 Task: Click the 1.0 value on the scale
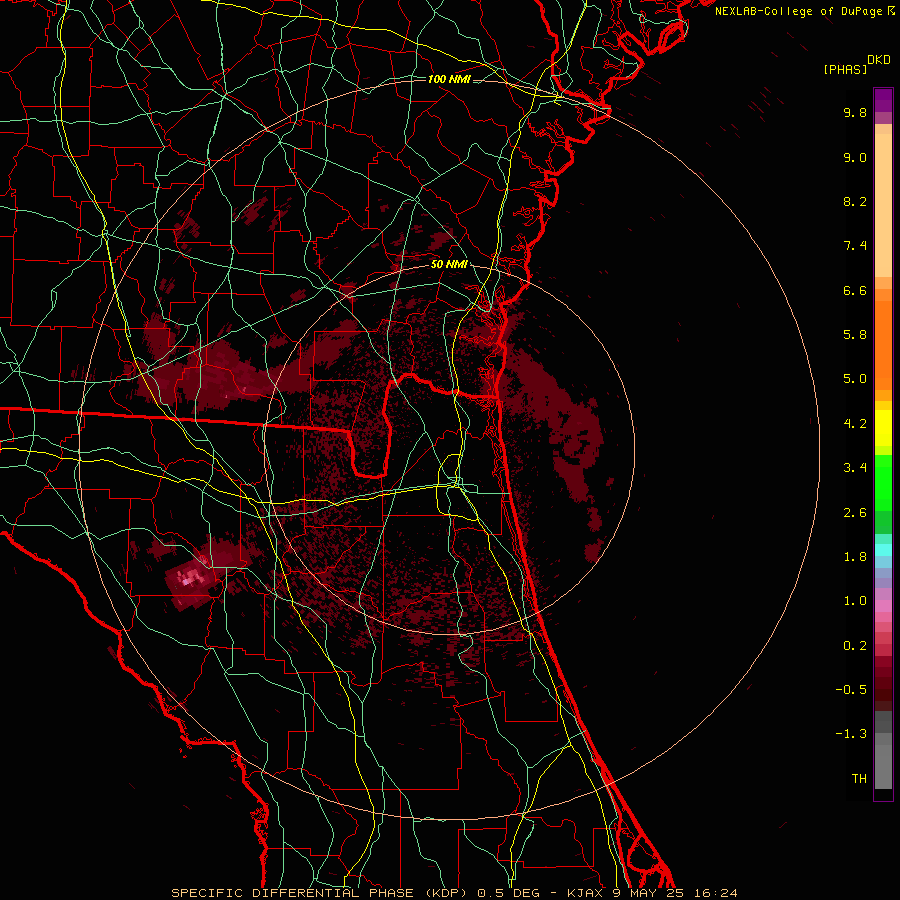pos(855,601)
